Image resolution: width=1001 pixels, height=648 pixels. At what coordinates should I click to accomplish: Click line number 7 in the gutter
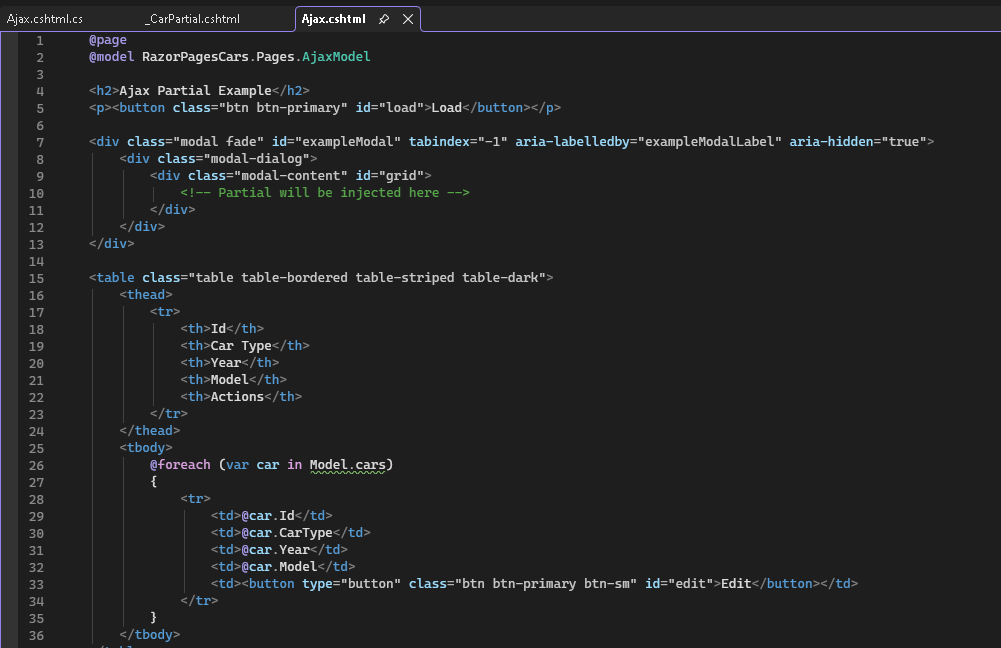(x=39, y=142)
